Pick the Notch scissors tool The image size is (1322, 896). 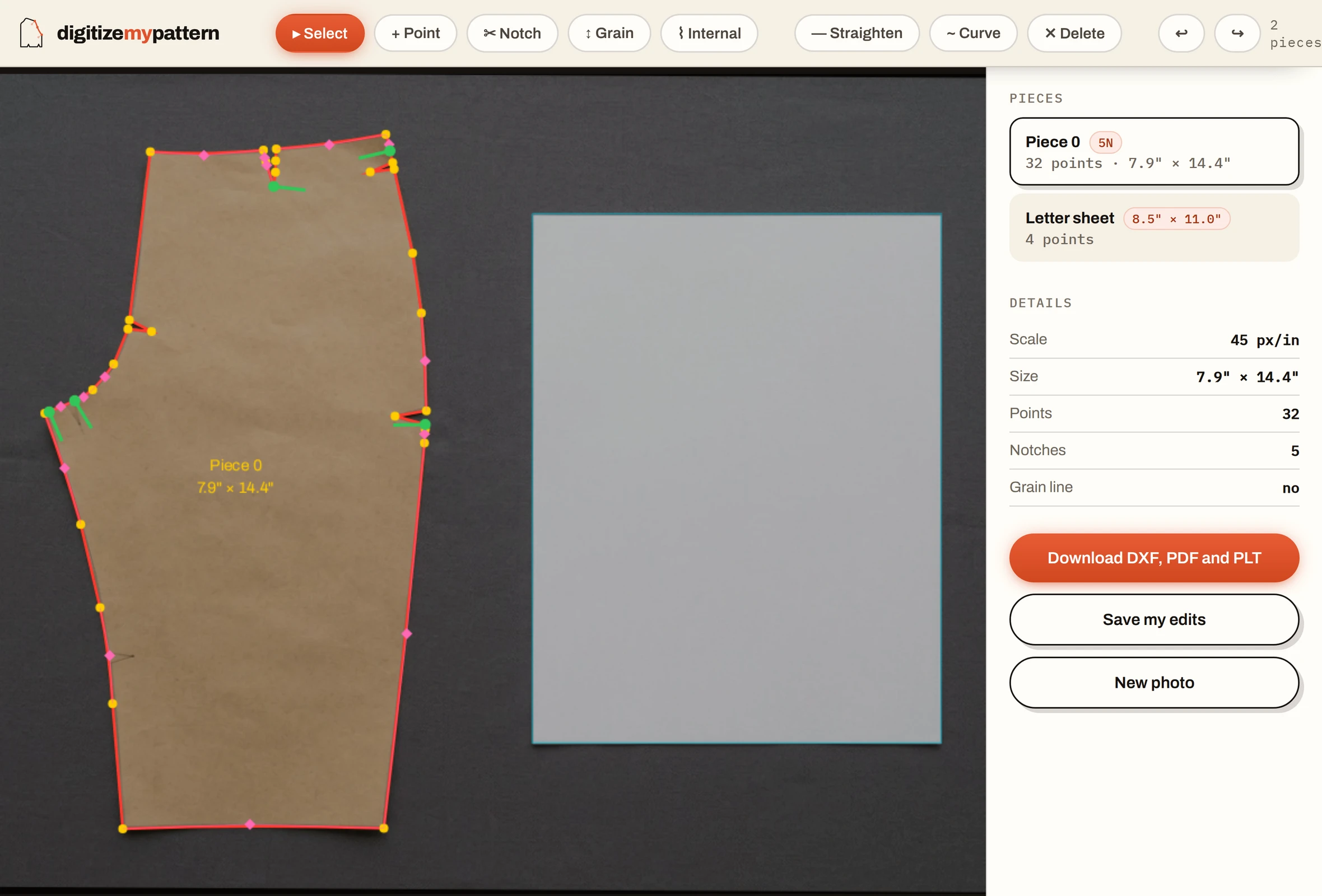click(x=512, y=33)
